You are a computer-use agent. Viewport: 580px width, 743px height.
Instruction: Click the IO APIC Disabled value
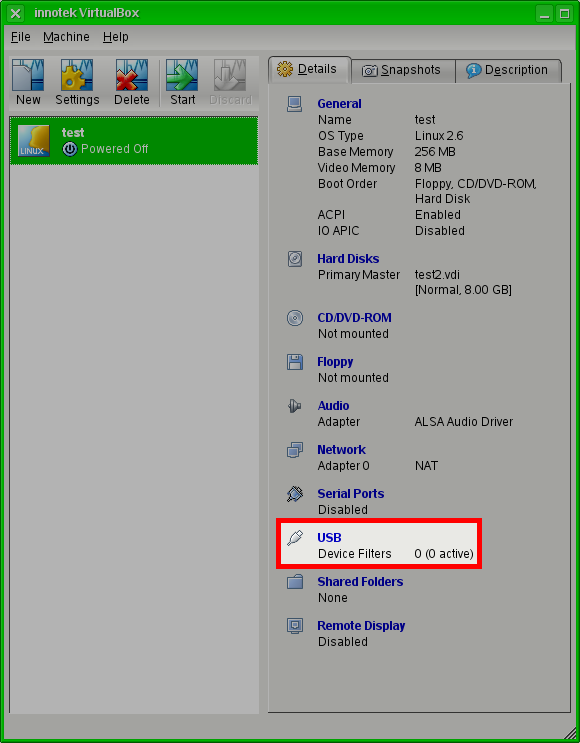440,231
